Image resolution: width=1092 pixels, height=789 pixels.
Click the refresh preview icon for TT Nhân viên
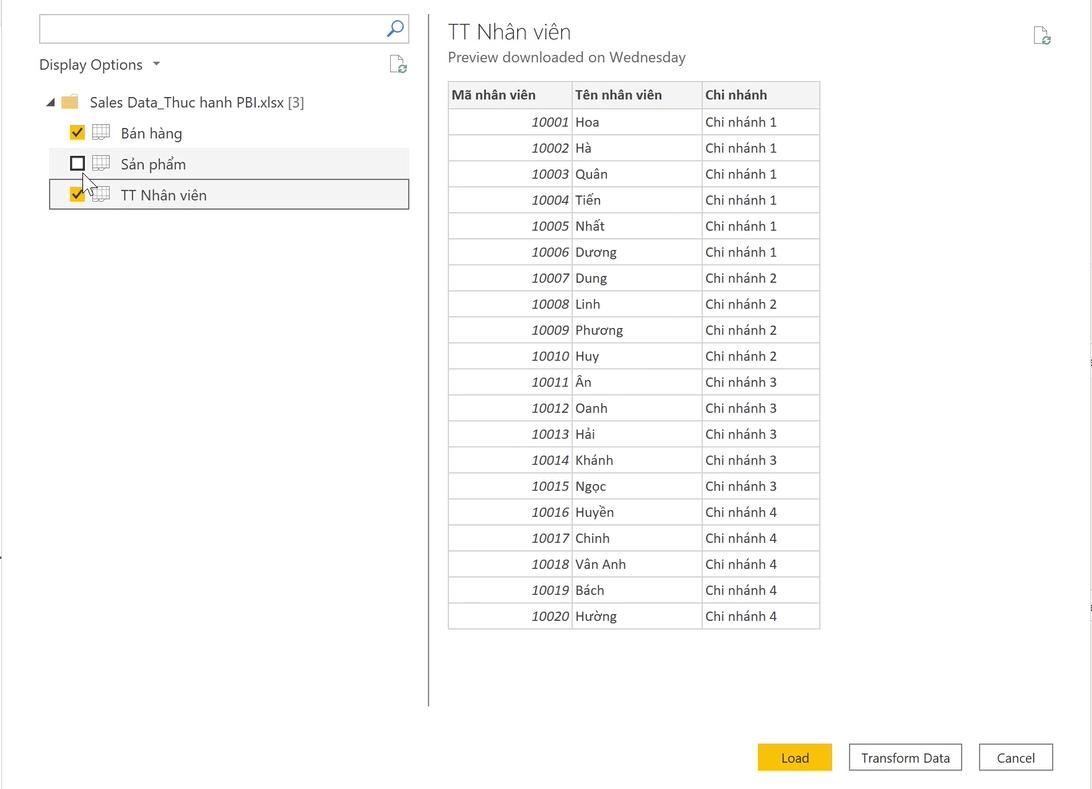pos(1043,34)
